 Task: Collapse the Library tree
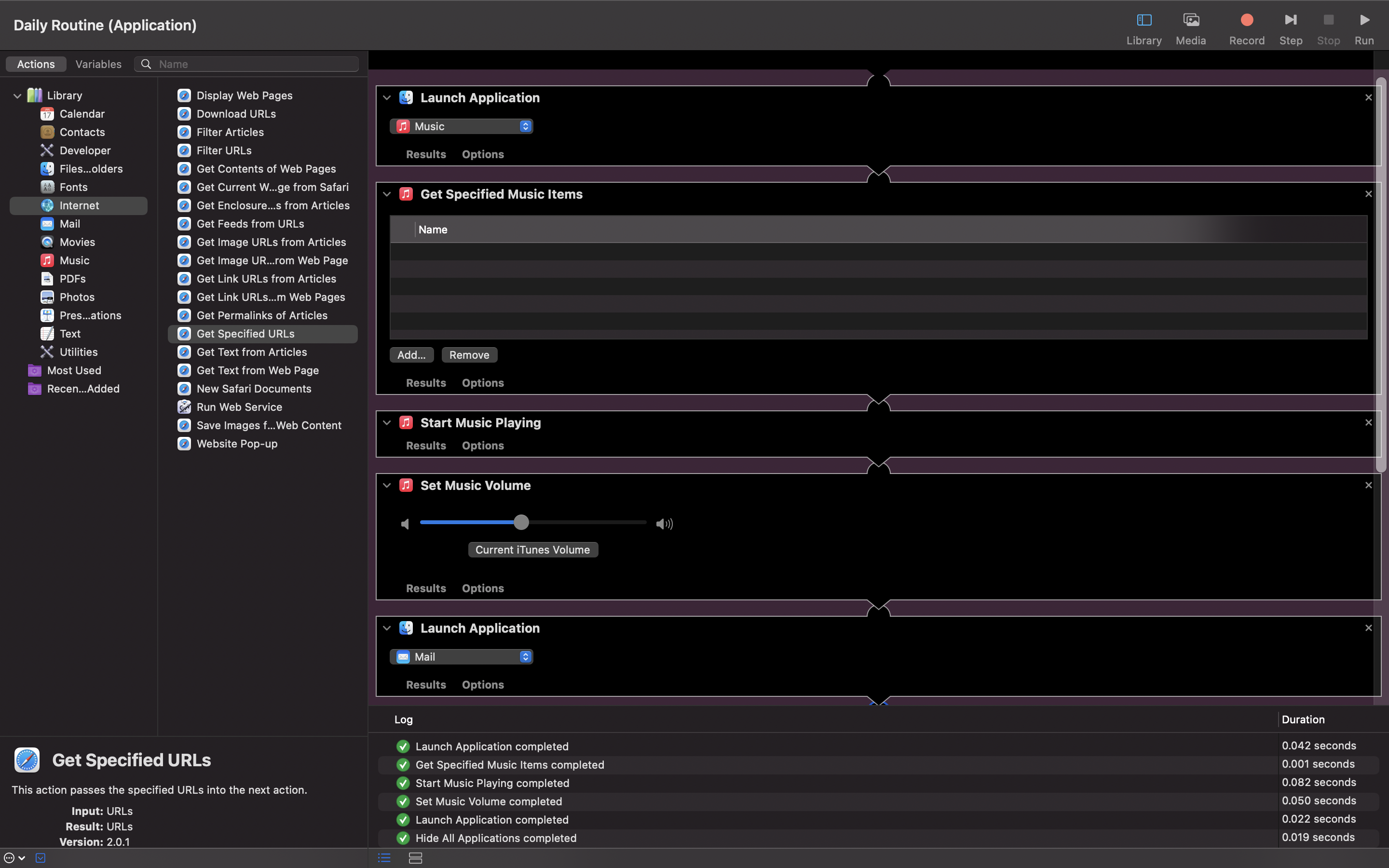click(x=17, y=96)
